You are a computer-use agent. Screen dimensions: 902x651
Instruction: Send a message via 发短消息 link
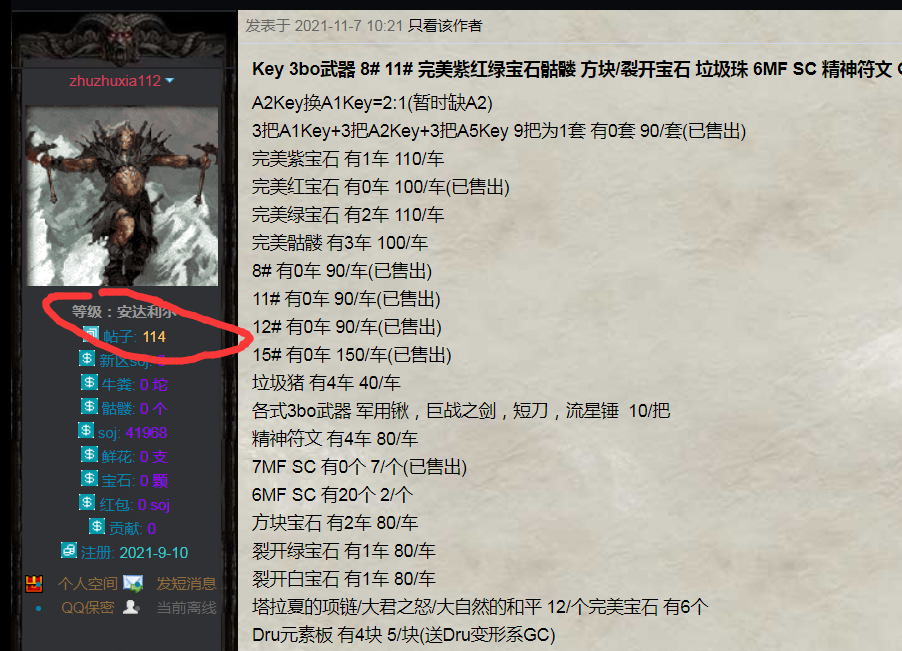(186, 584)
